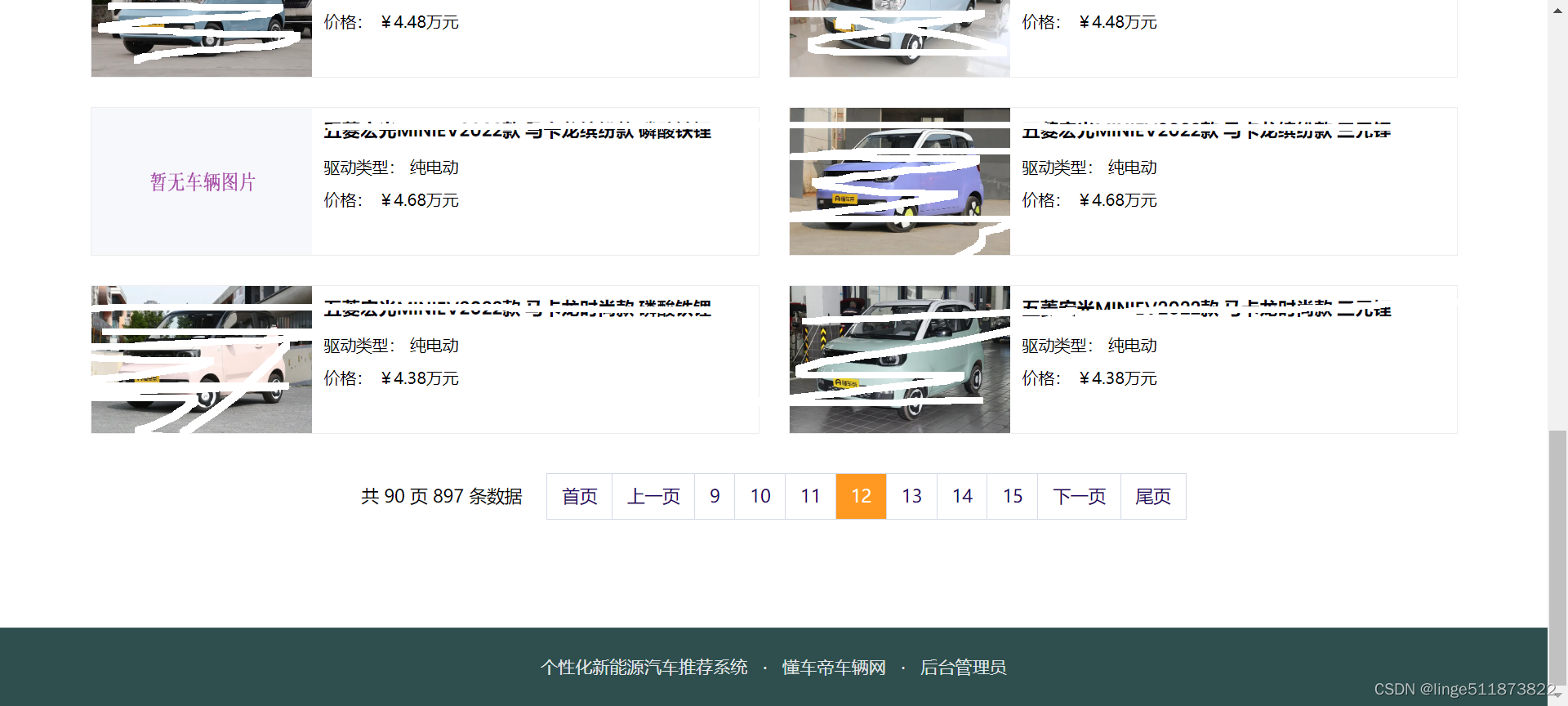The image size is (1568, 706).
Task: Click the 暂无车辆图片 placeholder image
Action: click(x=202, y=181)
